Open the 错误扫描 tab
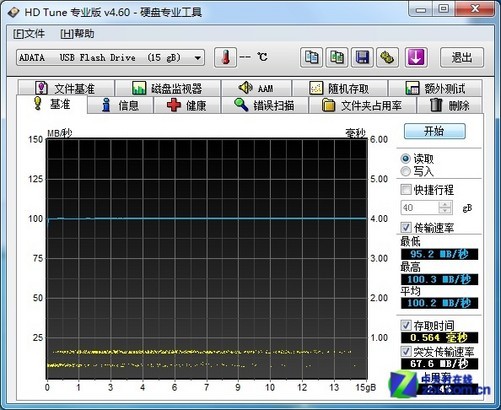Viewport: 501px width, 410px height. click(x=264, y=105)
